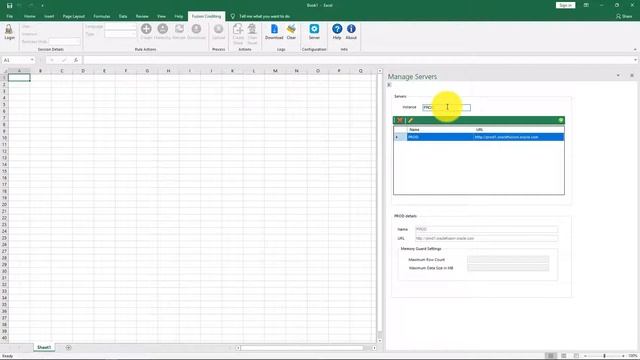Click the Hierarchy rule action icon
Image resolution: width=640 pixels, height=360 pixels.
pos(162,29)
